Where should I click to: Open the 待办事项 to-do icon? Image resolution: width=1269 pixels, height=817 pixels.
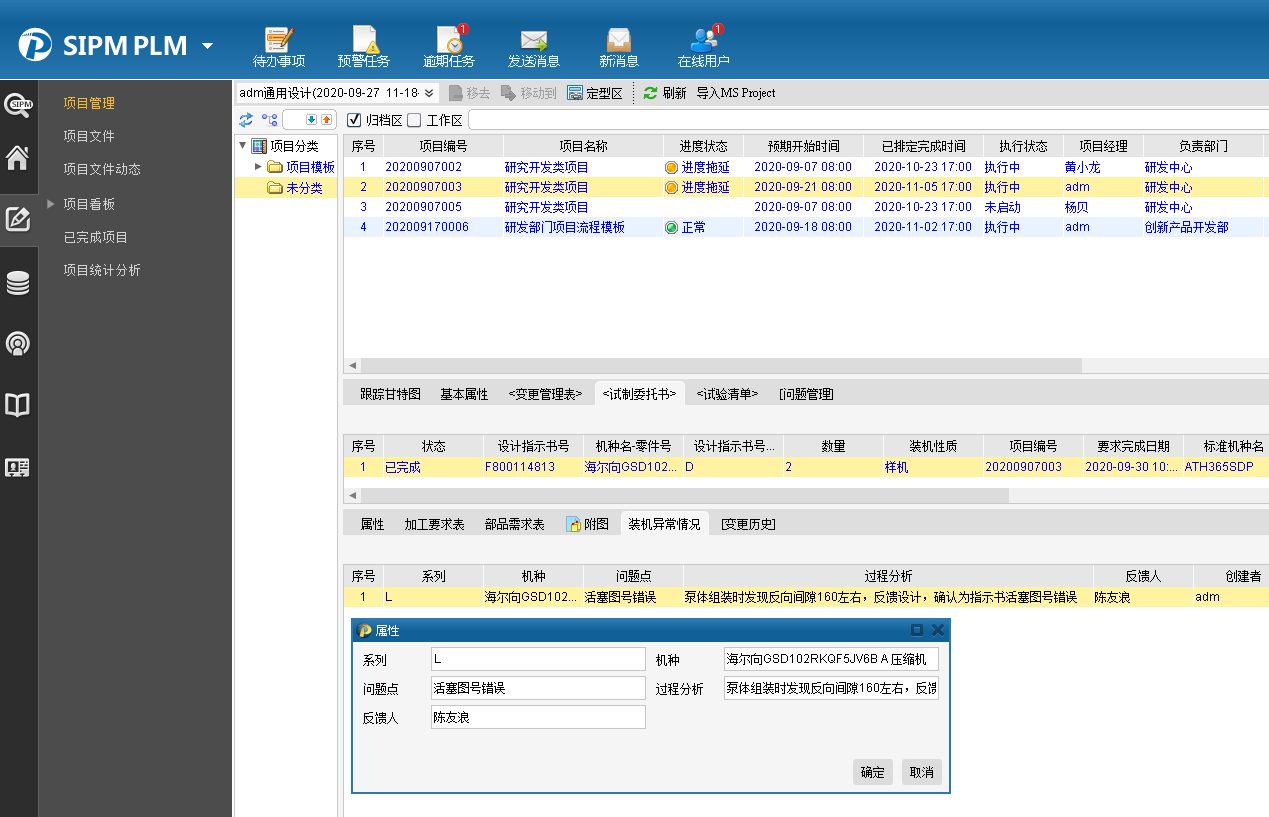click(278, 42)
